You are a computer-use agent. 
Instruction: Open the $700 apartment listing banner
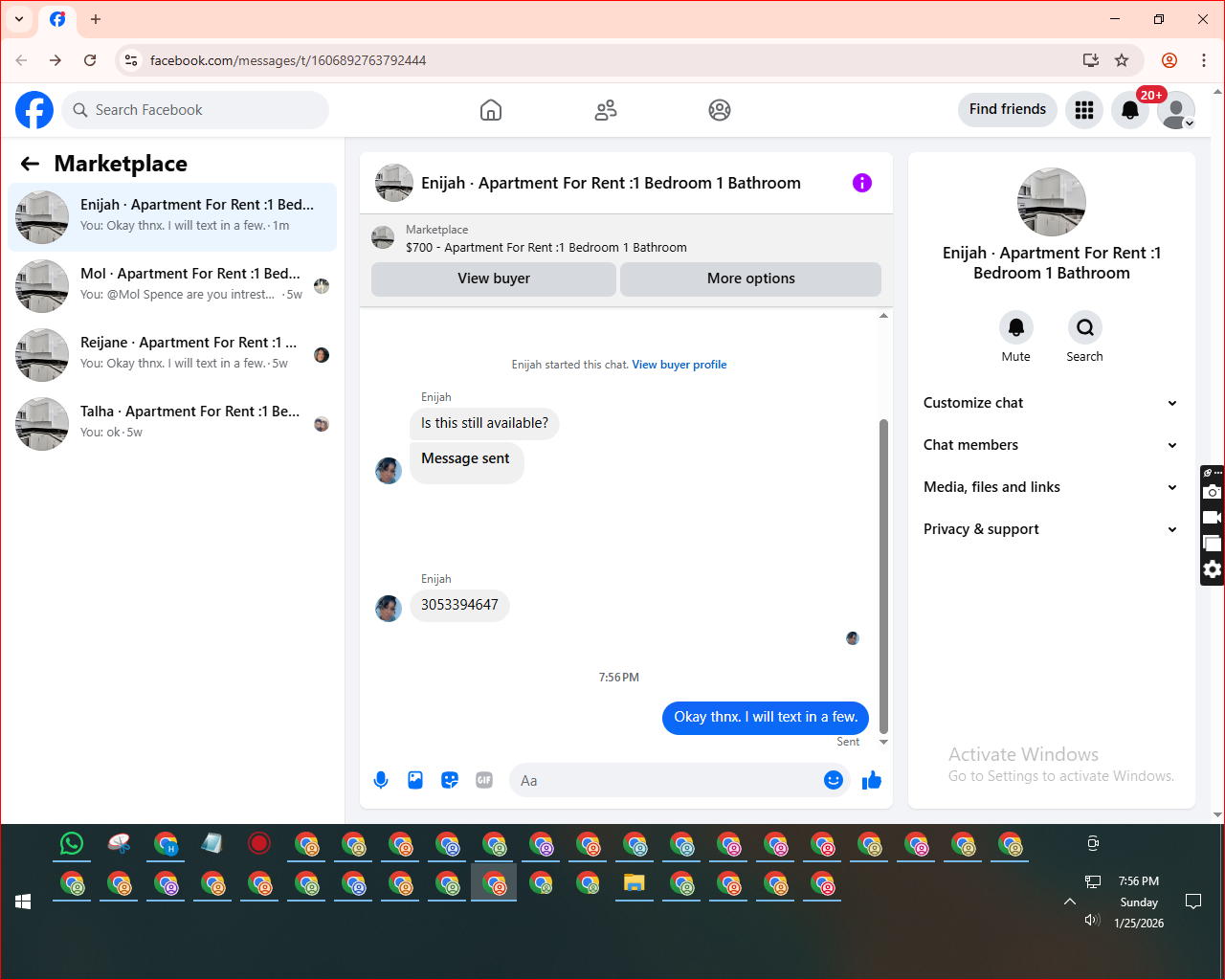click(626, 238)
